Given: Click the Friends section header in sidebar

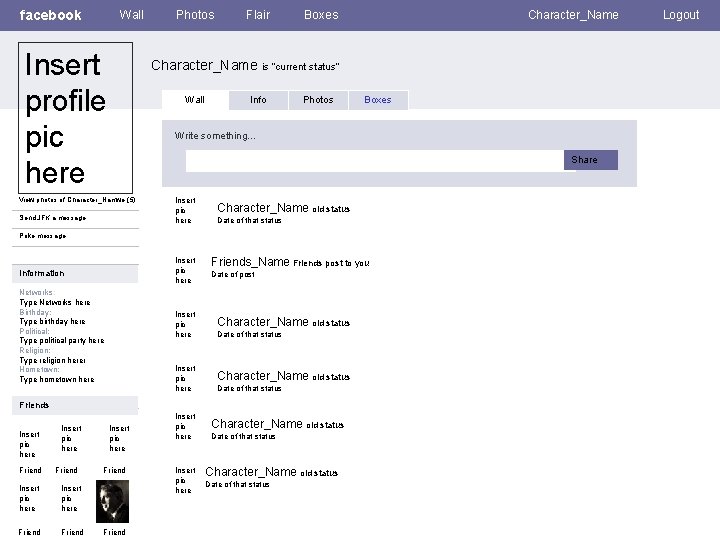Looking at the screenshot, I should coord(75,405).
